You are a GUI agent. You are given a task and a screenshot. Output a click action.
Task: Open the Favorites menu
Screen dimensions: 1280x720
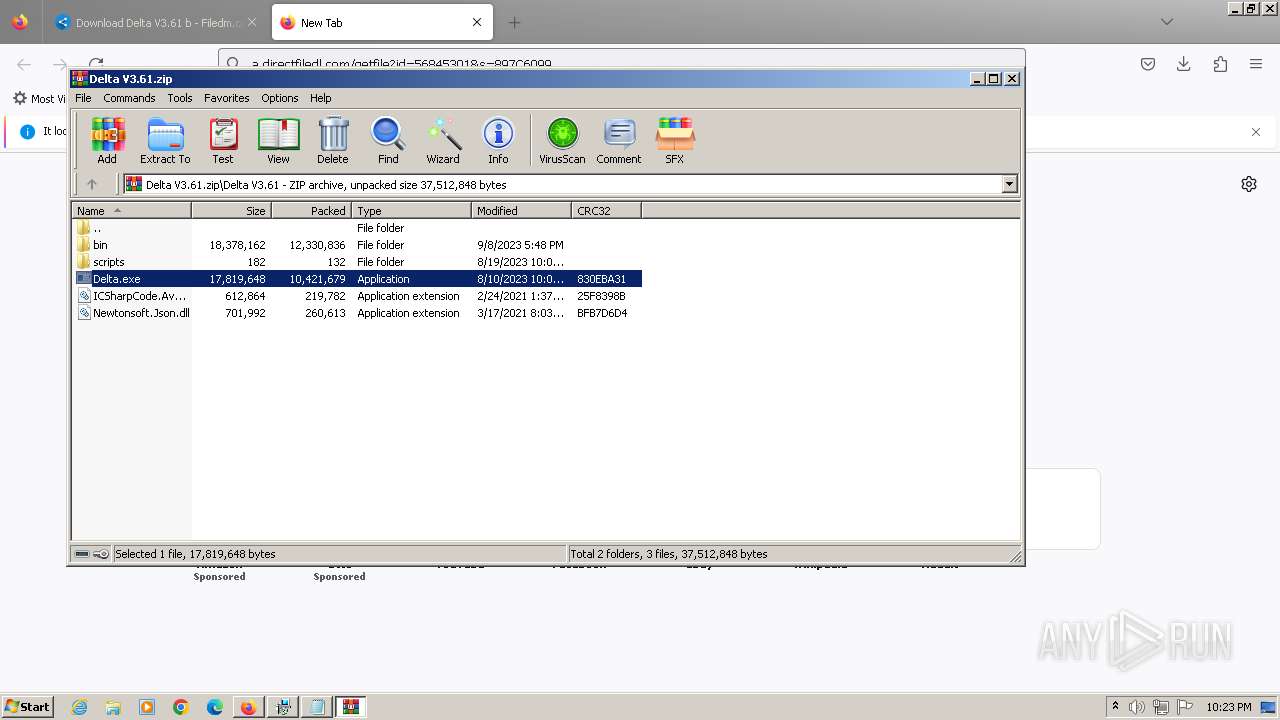coord(227,98)
